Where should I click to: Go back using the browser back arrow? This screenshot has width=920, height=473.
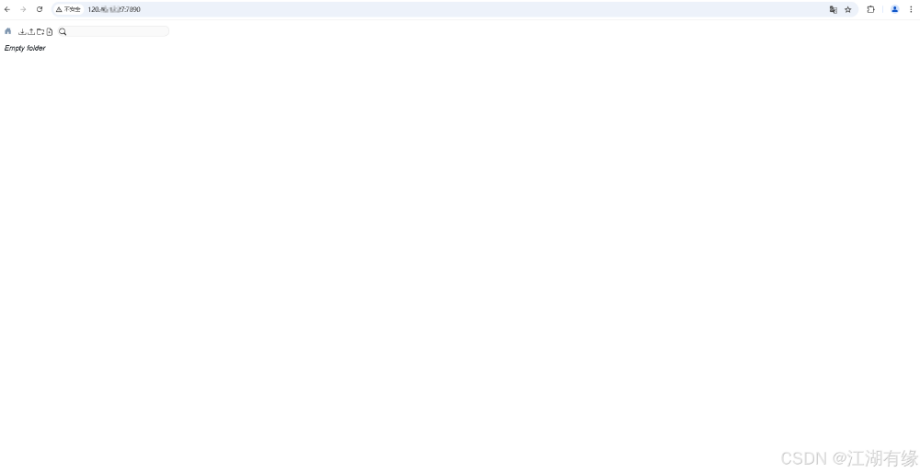[7, 9]
